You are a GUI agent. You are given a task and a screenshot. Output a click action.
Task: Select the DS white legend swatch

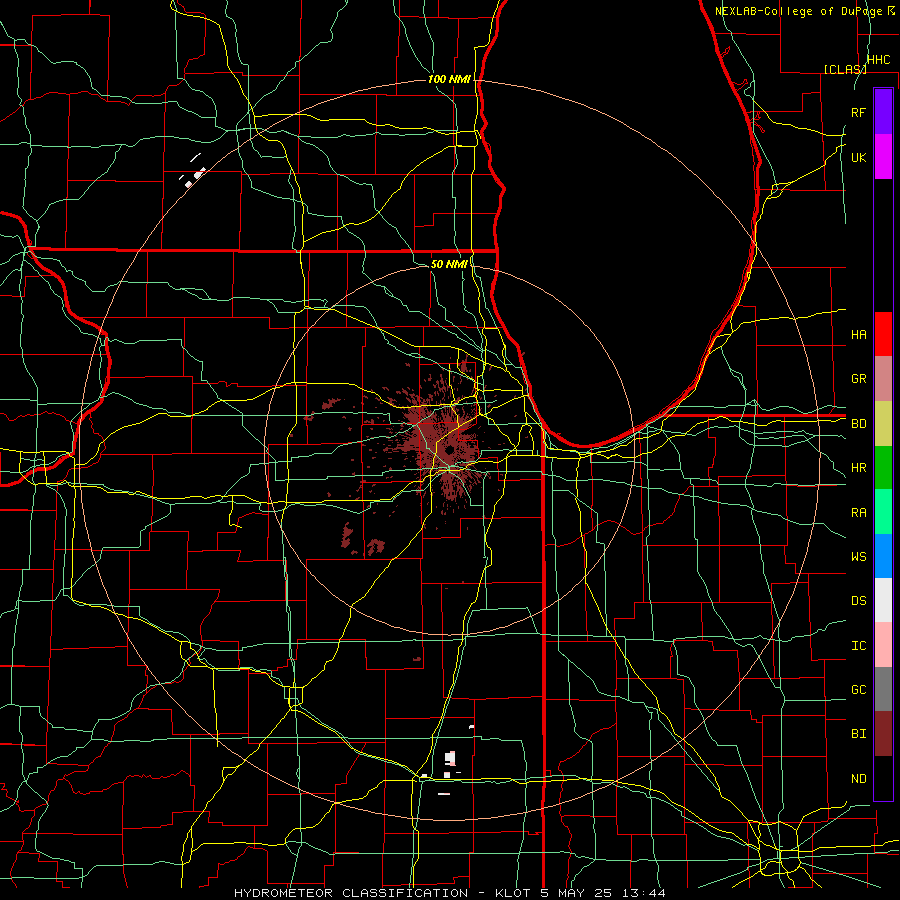(x=883, y=600)
